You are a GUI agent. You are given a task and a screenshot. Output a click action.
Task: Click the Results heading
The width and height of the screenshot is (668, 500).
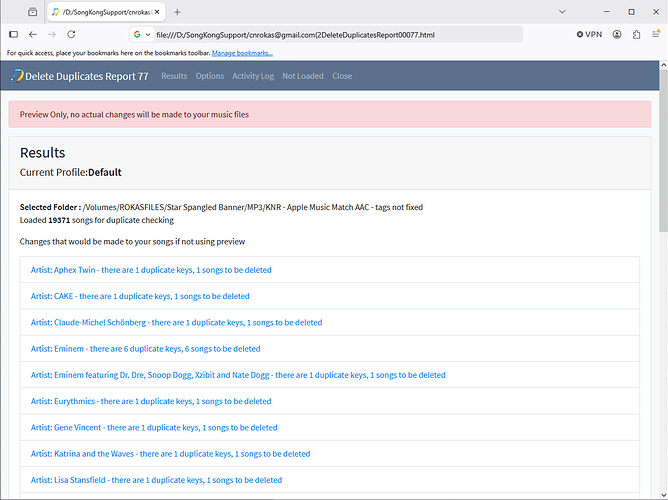(x=43, y=152)
